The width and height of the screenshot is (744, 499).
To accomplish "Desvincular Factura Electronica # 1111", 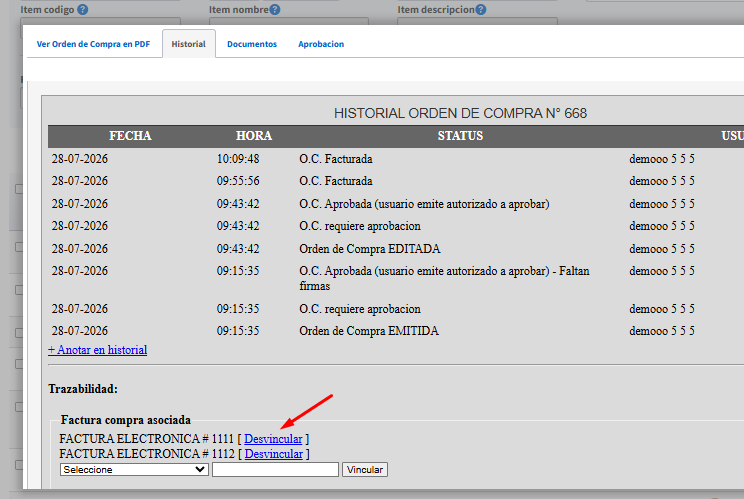I will pyautogui.click(x=273, y=439).
